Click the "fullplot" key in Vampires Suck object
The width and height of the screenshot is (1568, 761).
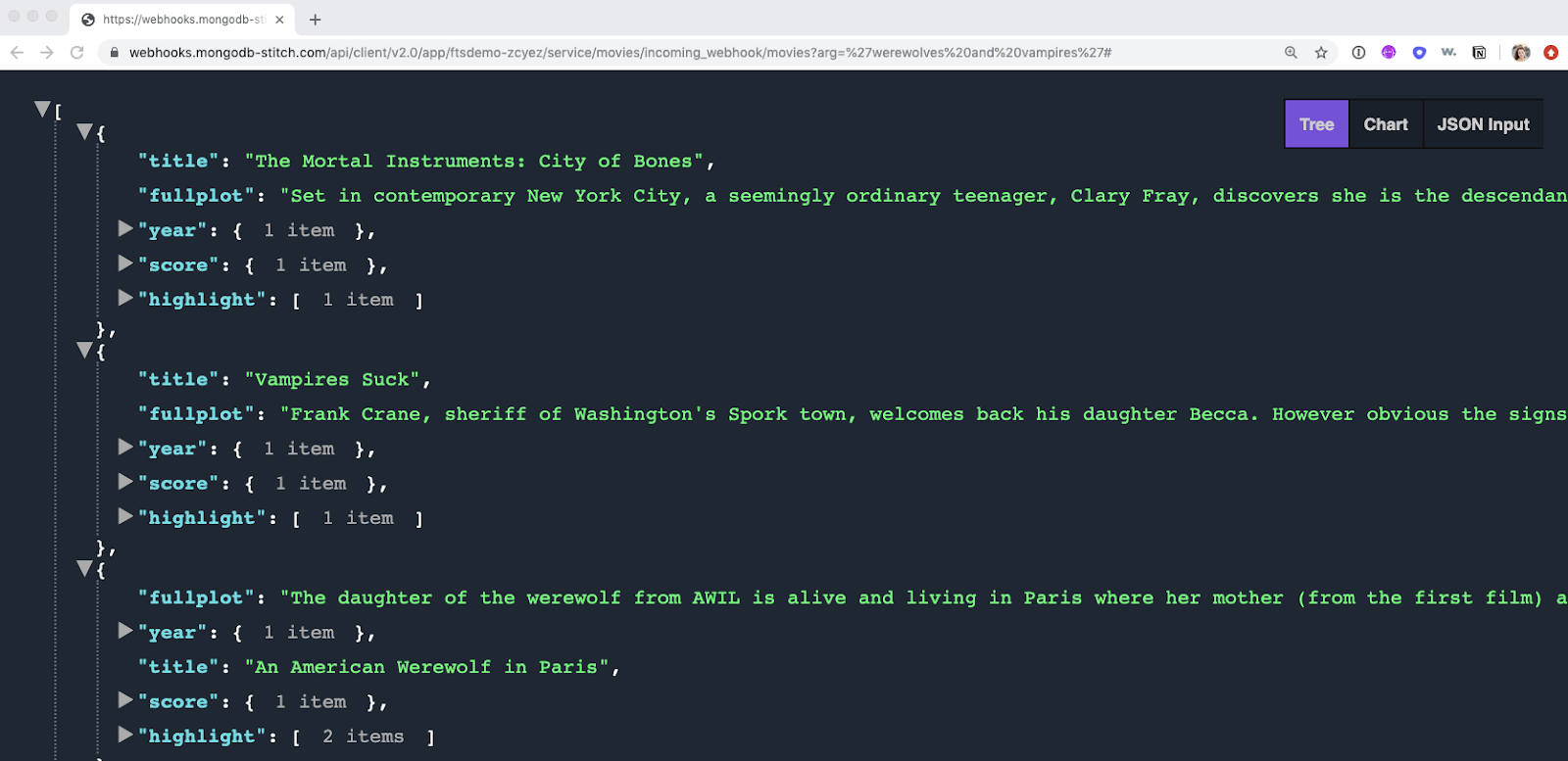196,414
